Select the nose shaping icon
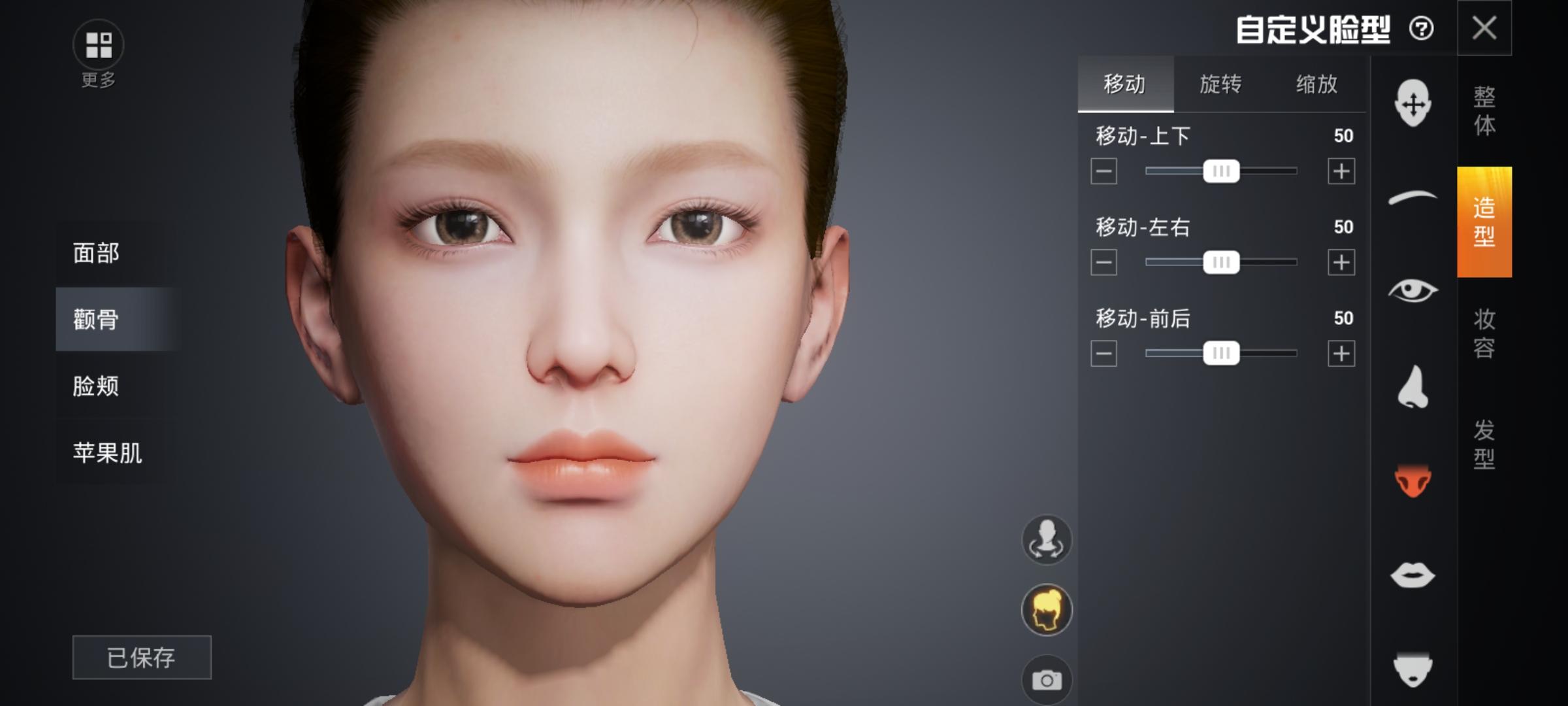This screenshot has width=1568, height=706. tap(1413, 387)
